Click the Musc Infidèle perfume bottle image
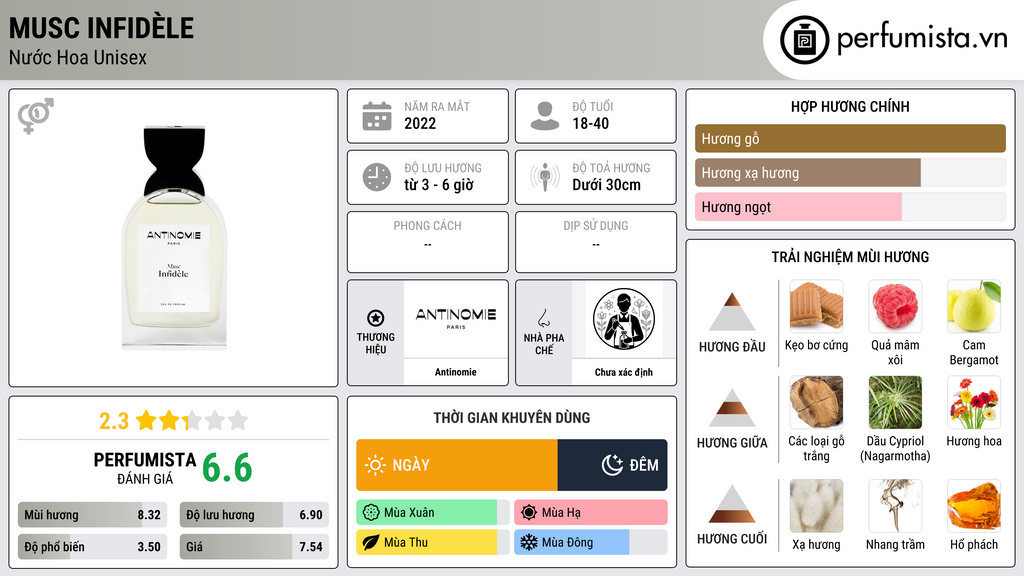The image size is (1024, 576). (174, 238)
